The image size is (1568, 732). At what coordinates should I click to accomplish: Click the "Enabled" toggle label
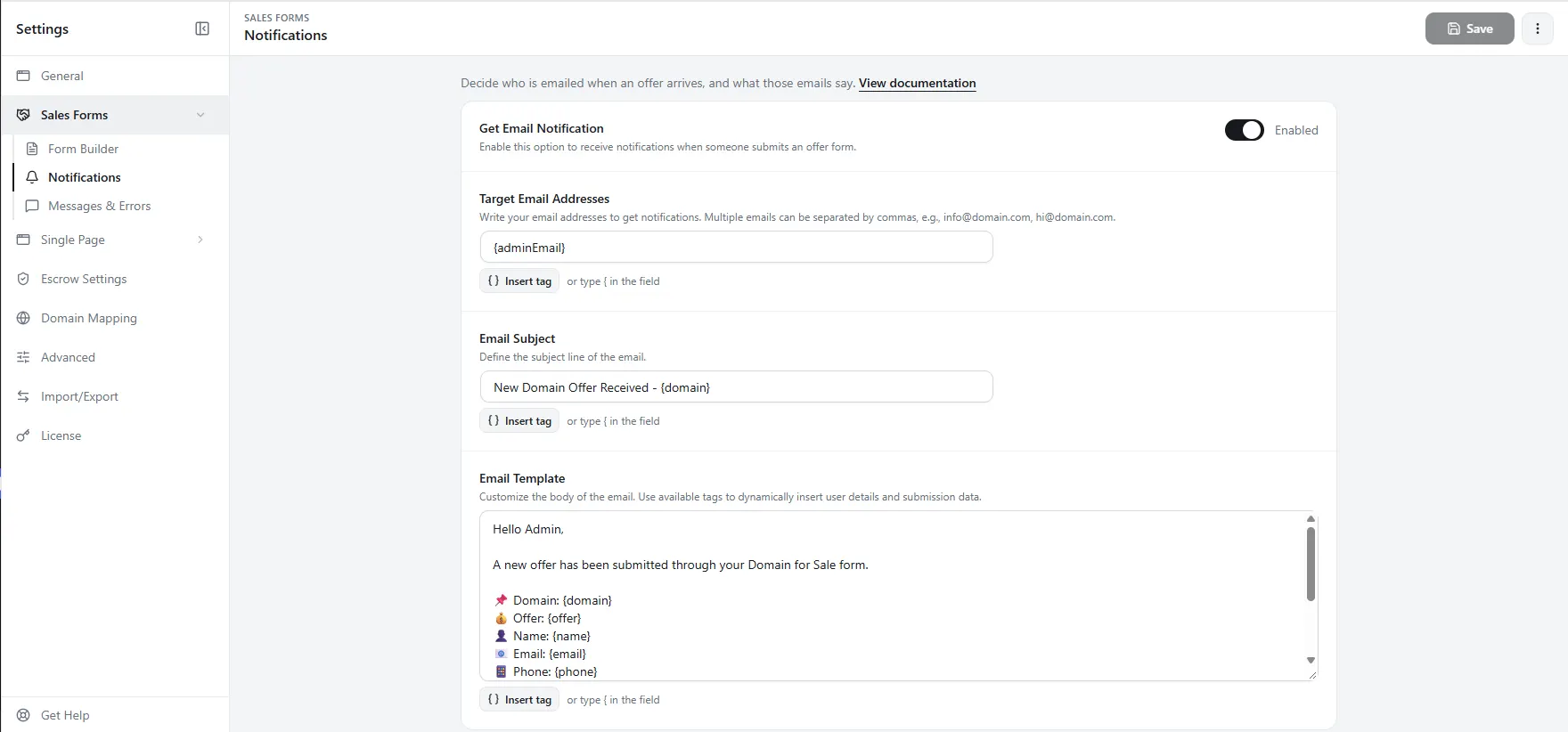[1296, 130]
